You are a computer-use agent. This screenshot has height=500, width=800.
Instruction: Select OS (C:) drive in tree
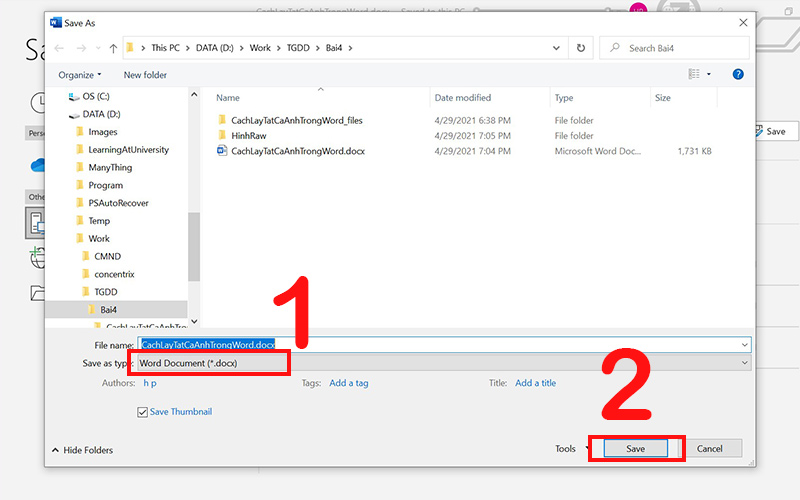point(89,96)
